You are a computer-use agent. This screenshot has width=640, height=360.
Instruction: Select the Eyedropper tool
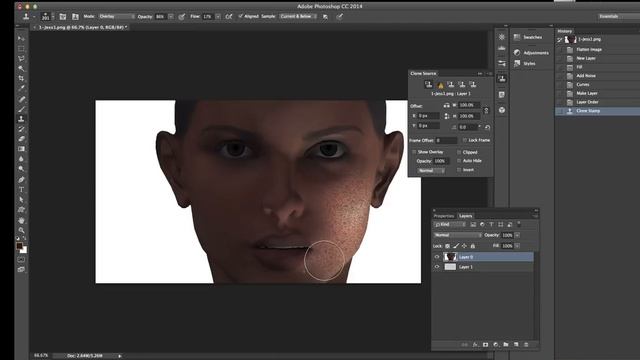coord(21,89)
